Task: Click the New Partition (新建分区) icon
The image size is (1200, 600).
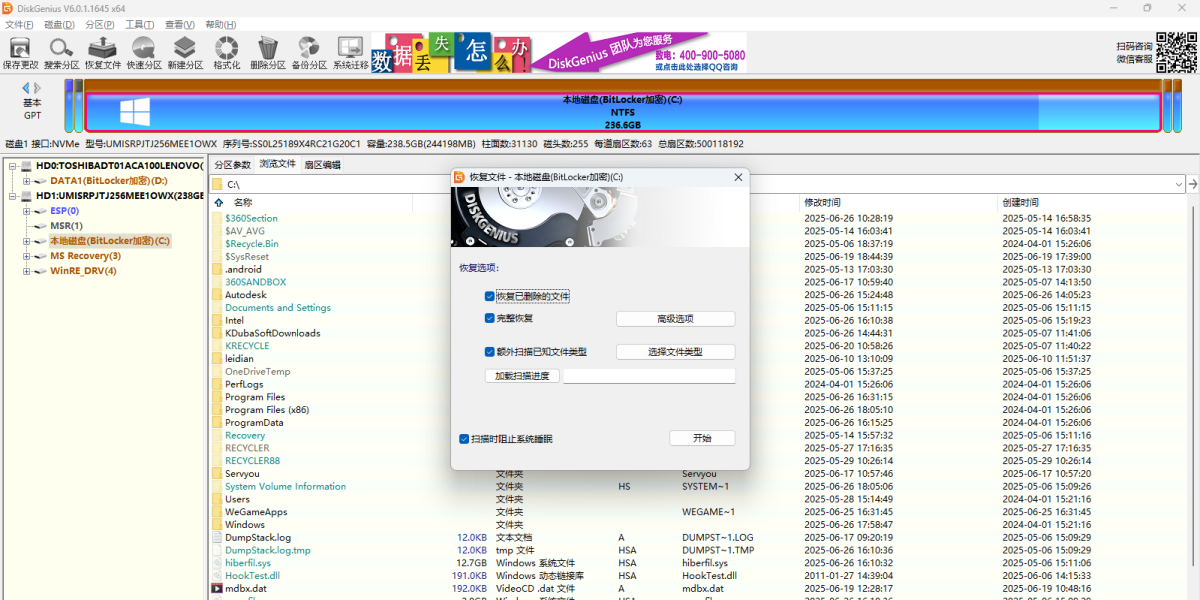Action: tap(185, 52)
